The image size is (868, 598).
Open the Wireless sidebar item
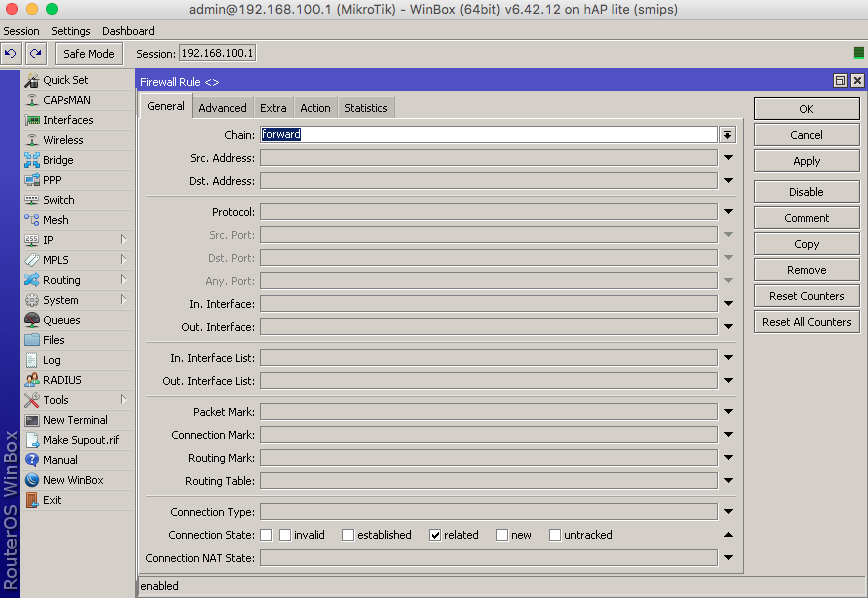click(x=78, y=140)
